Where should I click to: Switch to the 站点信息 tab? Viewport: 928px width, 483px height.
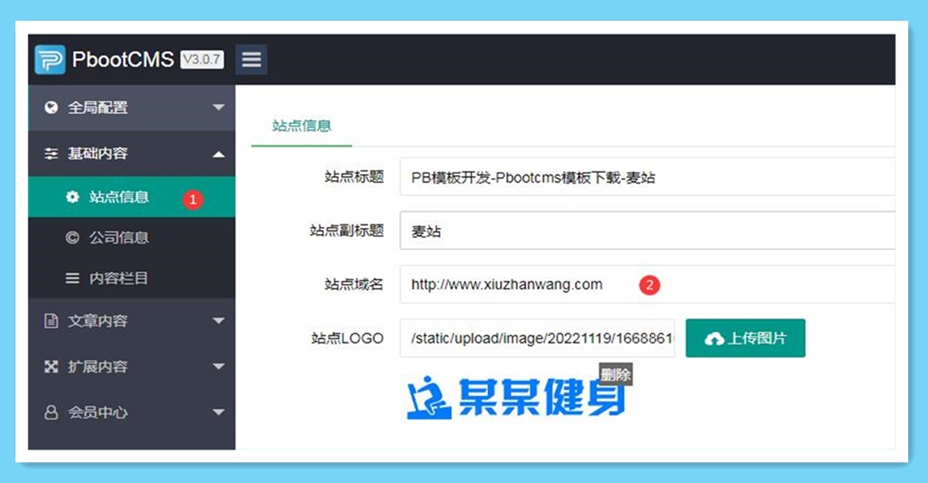pos(301,126)
